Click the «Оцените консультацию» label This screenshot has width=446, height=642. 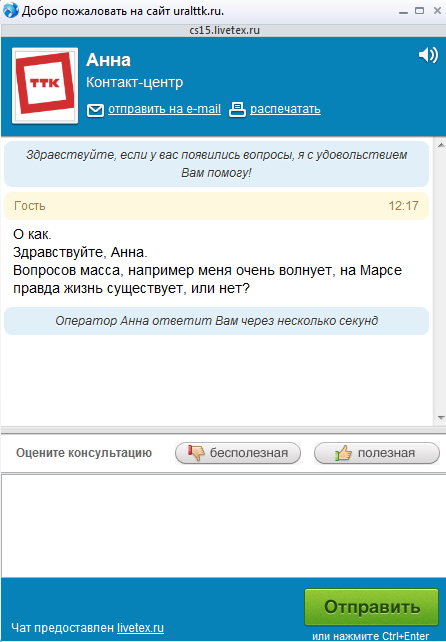pyautogui.click(x=84, y=453)
